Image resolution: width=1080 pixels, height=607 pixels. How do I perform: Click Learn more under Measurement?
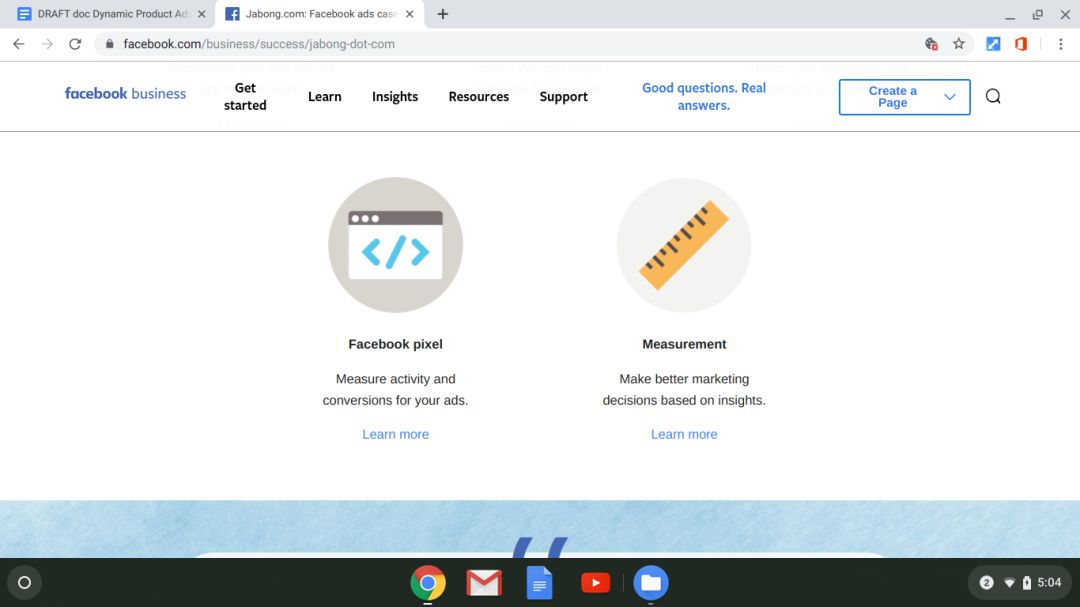click(684, 434)
